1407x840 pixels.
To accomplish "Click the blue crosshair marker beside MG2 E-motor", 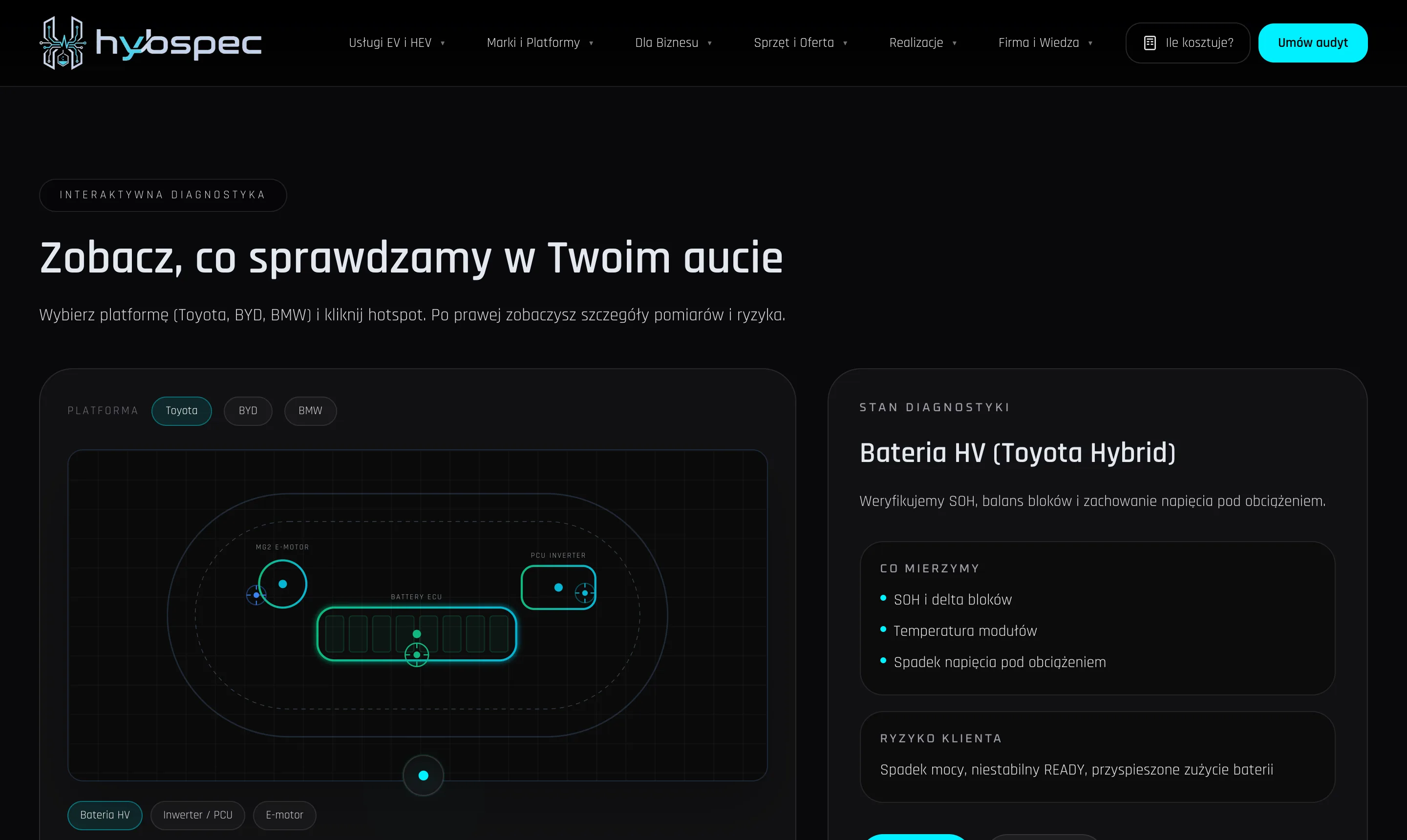I will pos(256,595).
